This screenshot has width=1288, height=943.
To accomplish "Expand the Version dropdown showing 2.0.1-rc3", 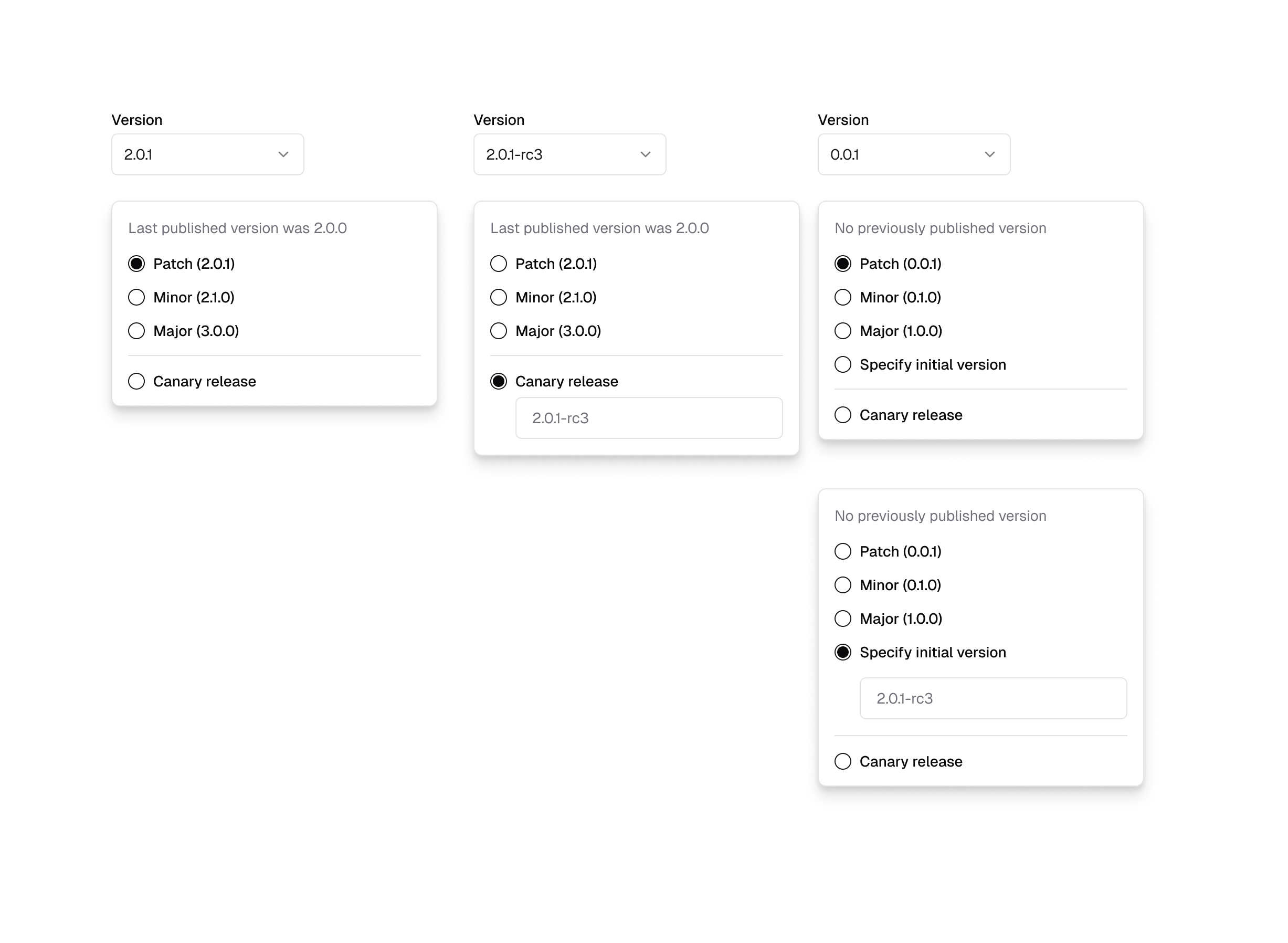I will pyautogui.click(x=569, y=155).
